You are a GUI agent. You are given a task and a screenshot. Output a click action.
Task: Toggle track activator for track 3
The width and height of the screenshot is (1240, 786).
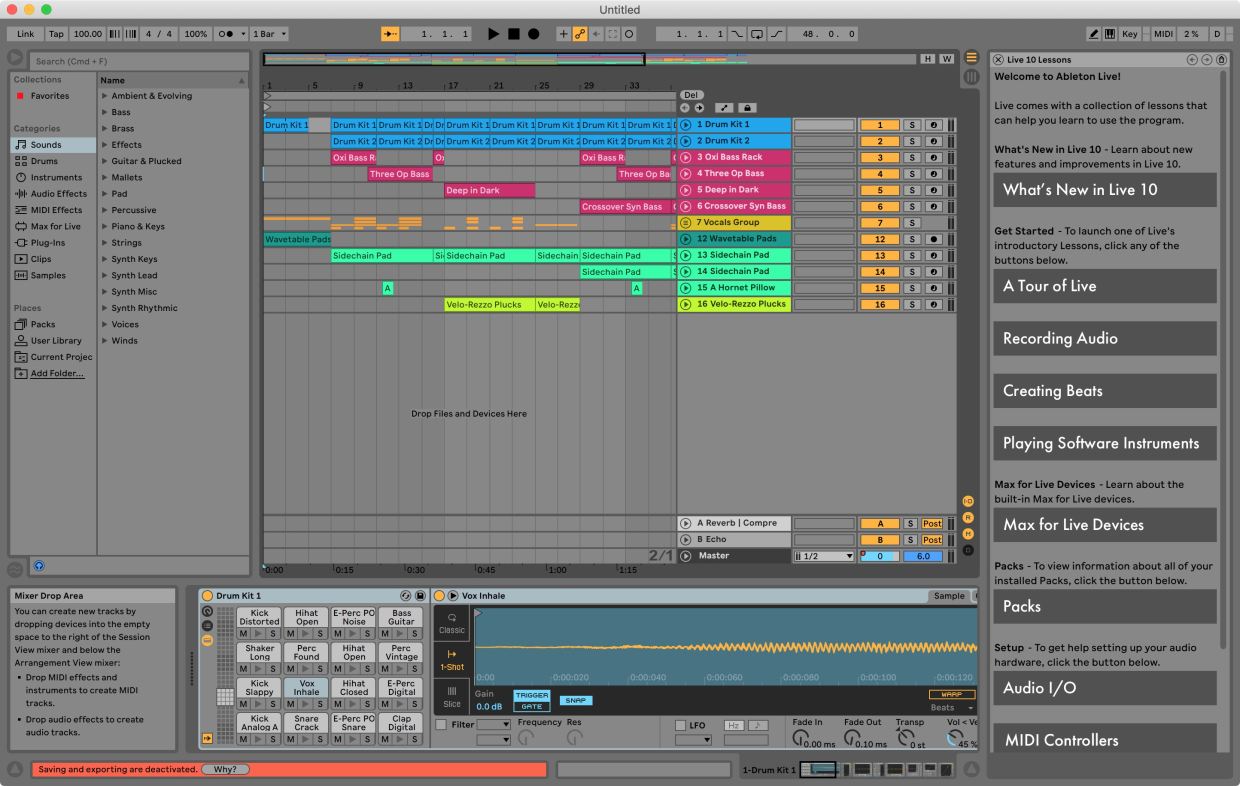coord(880,158)
